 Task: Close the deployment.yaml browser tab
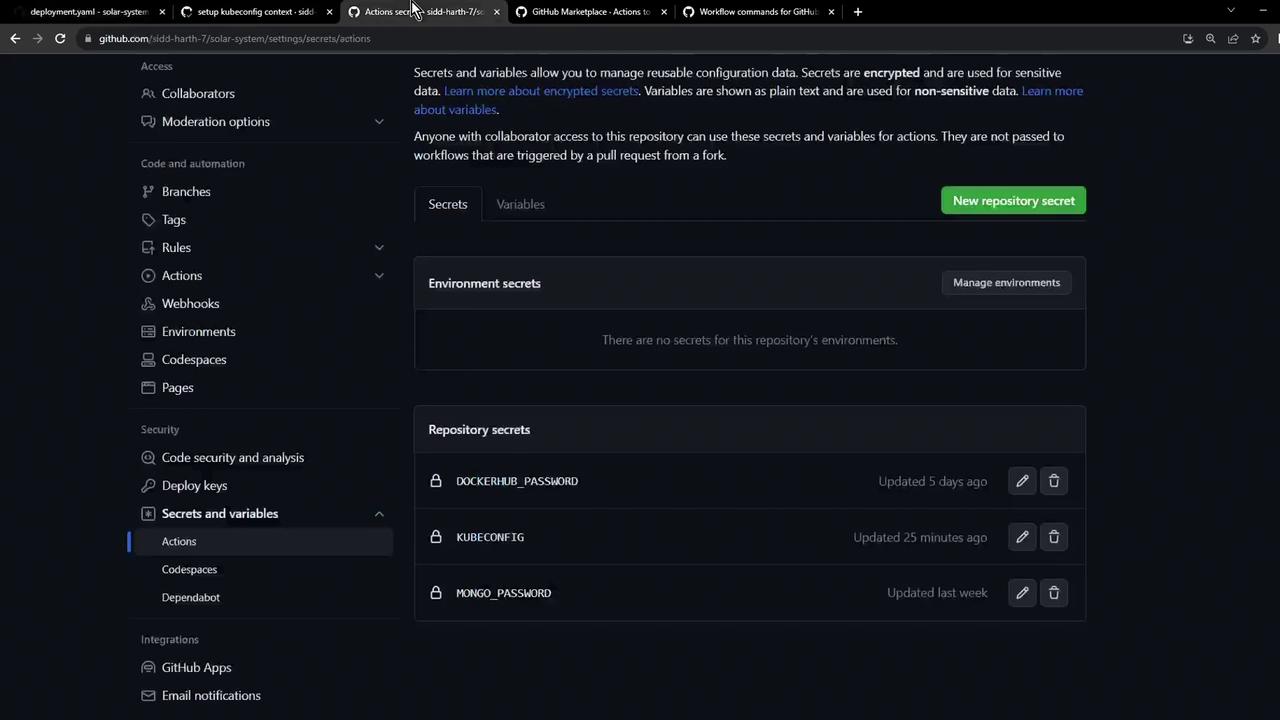161,12
